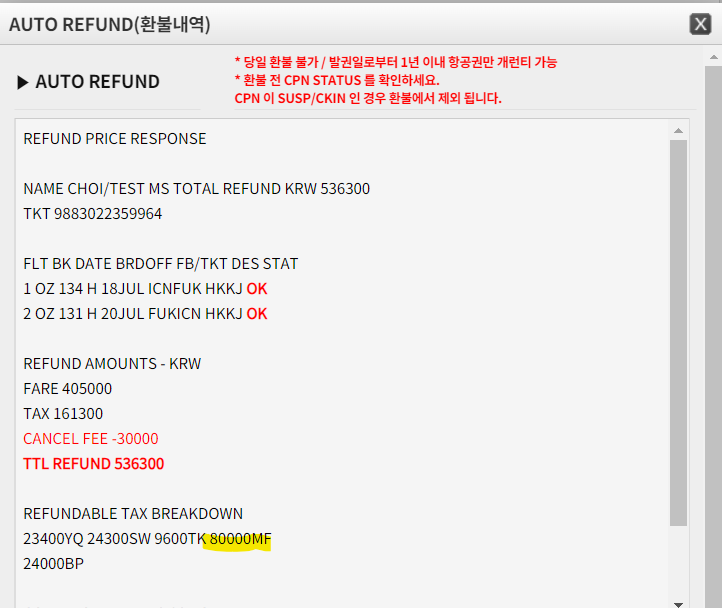Click the scroll up arrow in response box
Screen dimensions: 722x608
tap(680, 130)
